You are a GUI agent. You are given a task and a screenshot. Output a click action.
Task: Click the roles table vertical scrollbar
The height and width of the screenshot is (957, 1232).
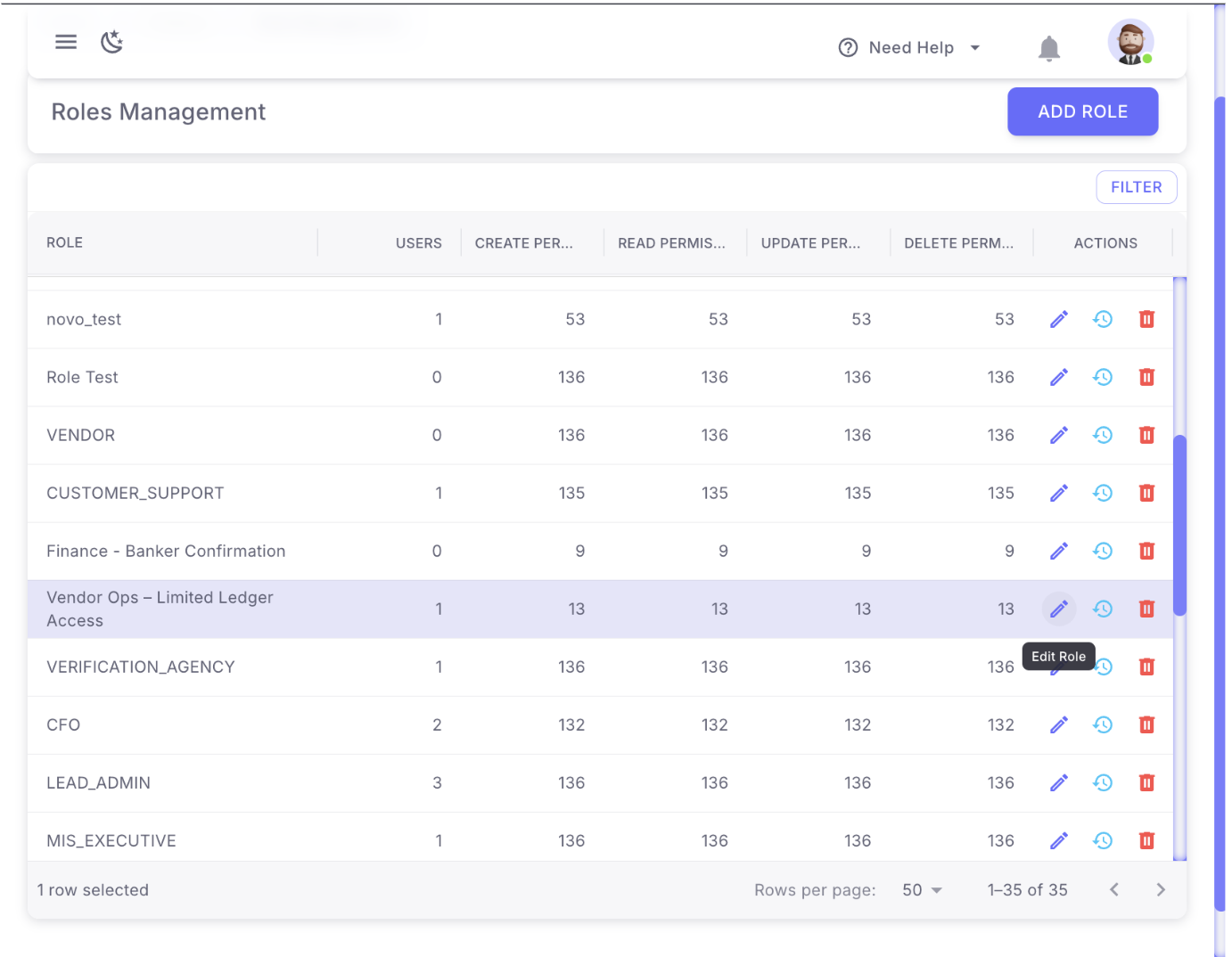[x=1179, y=526]
